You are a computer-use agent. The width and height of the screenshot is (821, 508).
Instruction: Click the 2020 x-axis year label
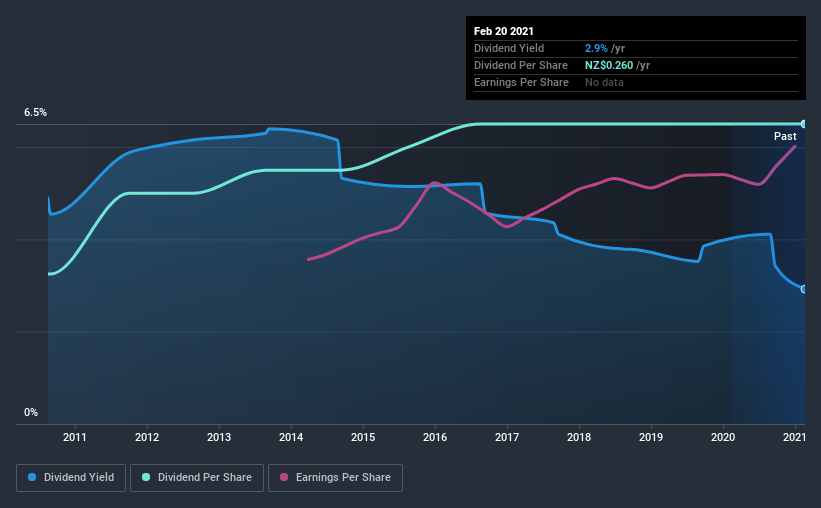[723, 437]
